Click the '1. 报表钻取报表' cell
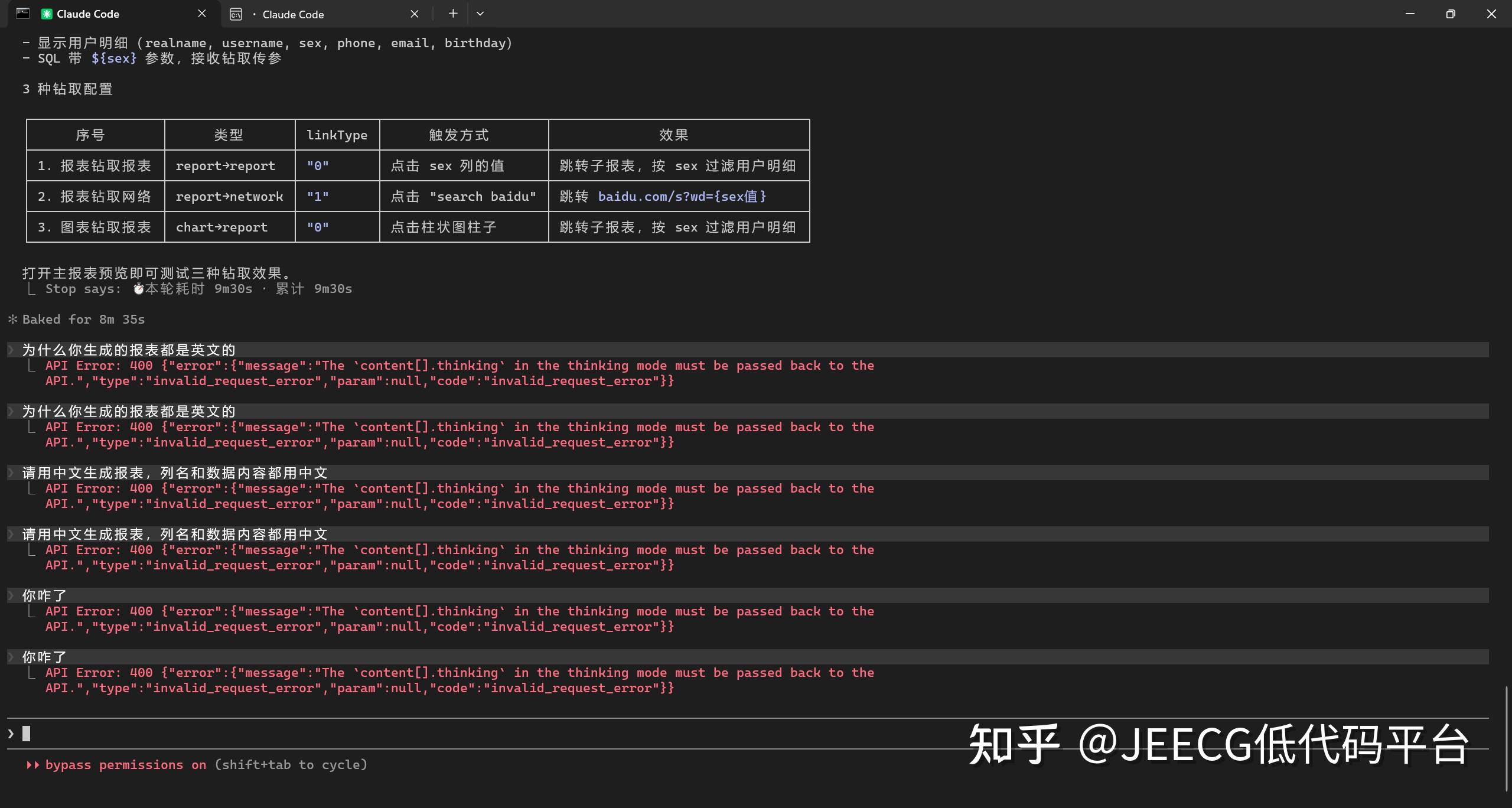The width and height of the screenshot is (1512, 808). [94, 166]
